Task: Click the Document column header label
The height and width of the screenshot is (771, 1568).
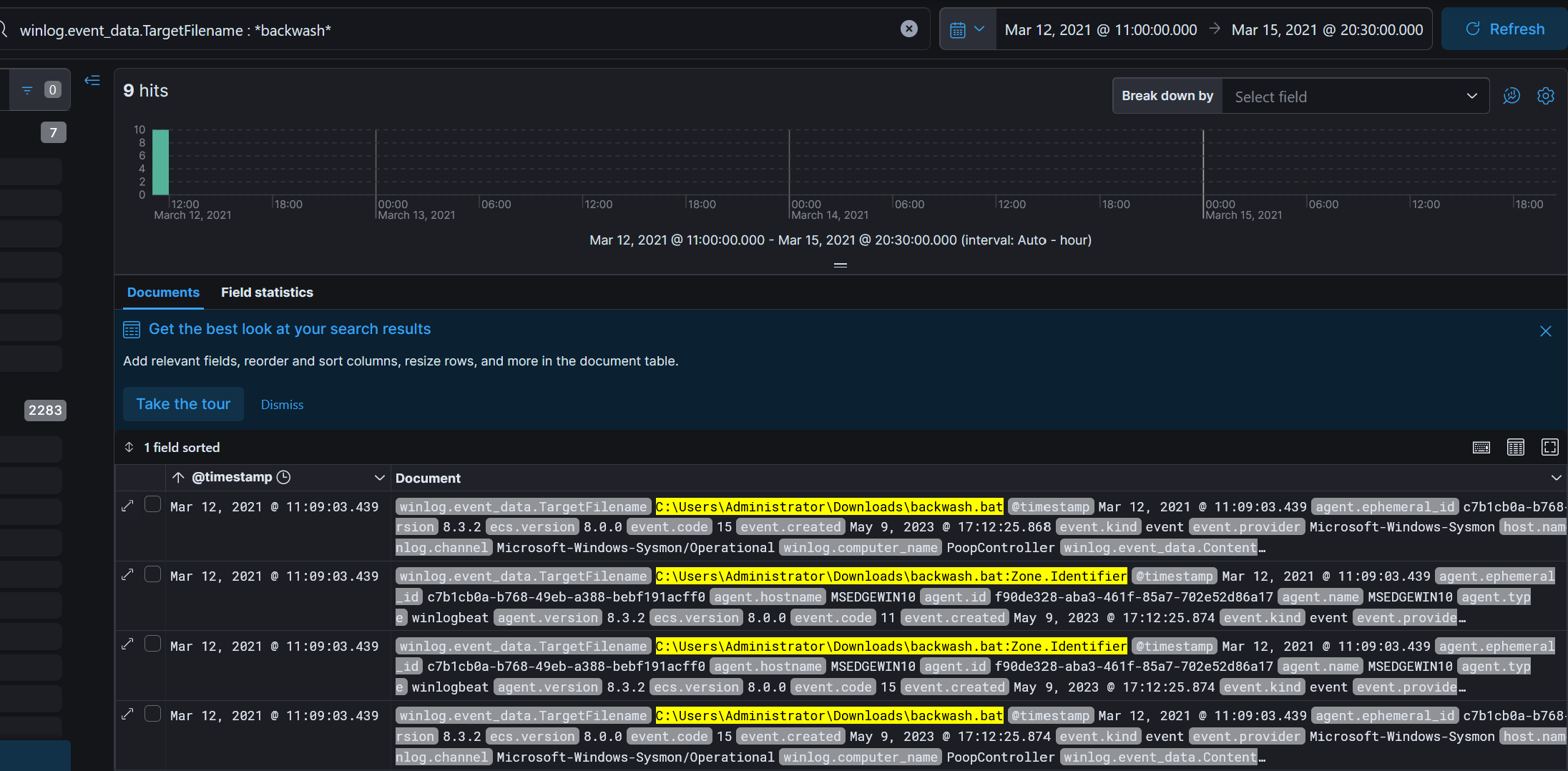Action: coord(428,478)
